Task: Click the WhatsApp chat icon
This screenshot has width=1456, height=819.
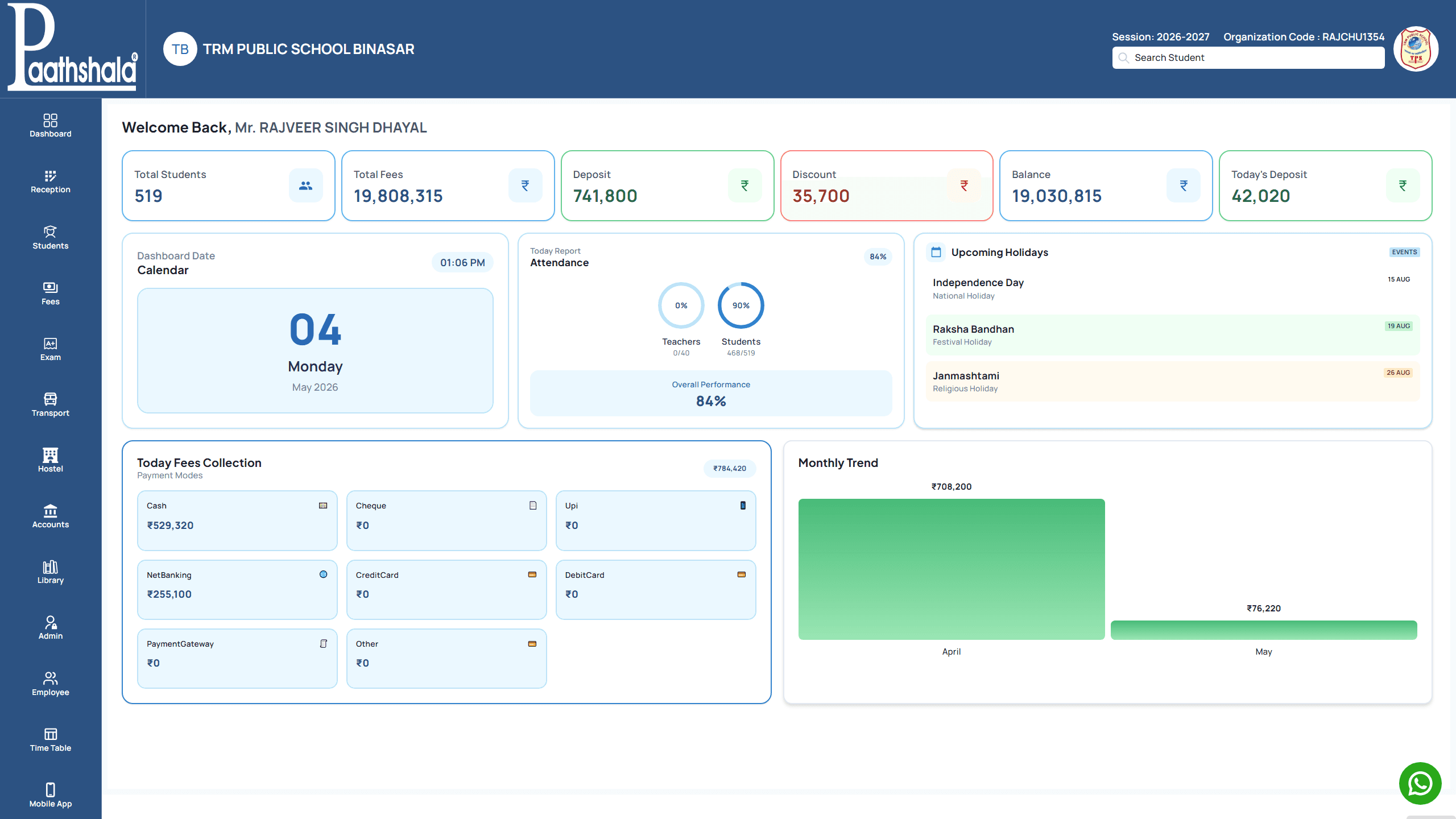Action: click(x=1420, y=783)
